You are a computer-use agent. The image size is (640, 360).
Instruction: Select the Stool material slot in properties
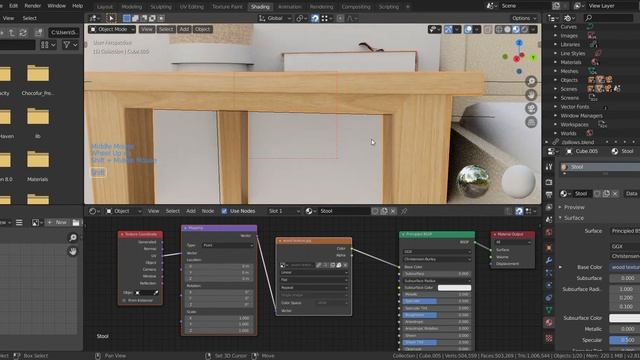(600, 167)
